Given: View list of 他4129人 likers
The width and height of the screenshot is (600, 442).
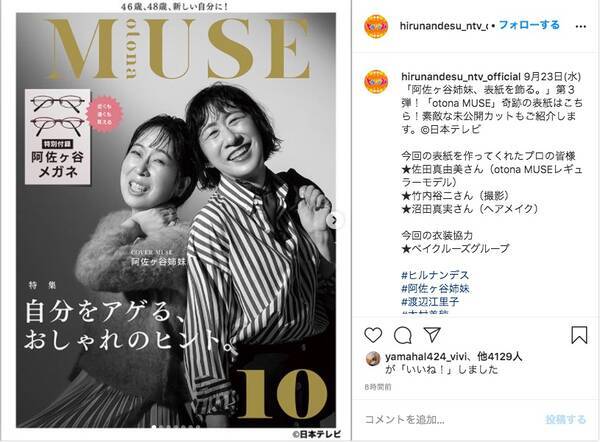Looking at the screenshot, I should pos(500,357).
